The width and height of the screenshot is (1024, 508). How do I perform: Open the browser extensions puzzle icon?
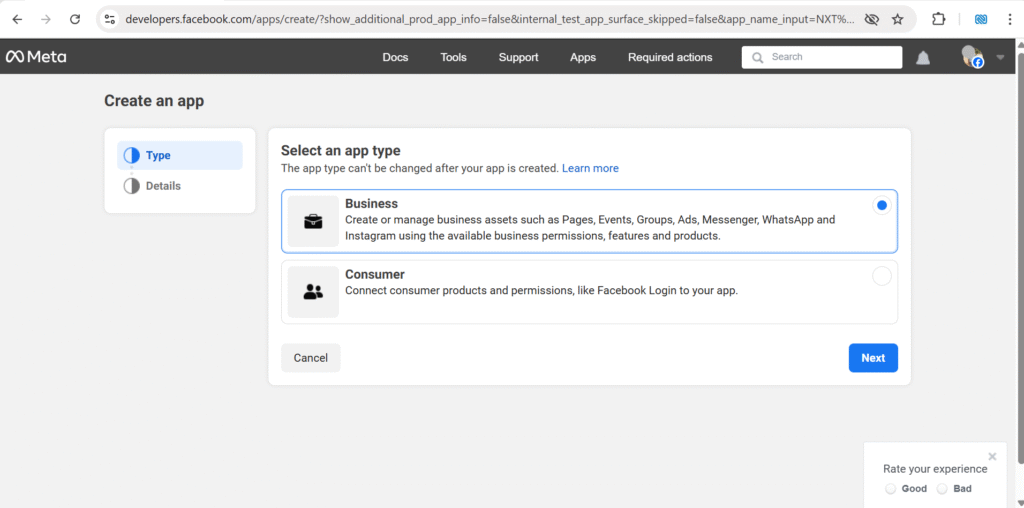click(x=938, y=19)
